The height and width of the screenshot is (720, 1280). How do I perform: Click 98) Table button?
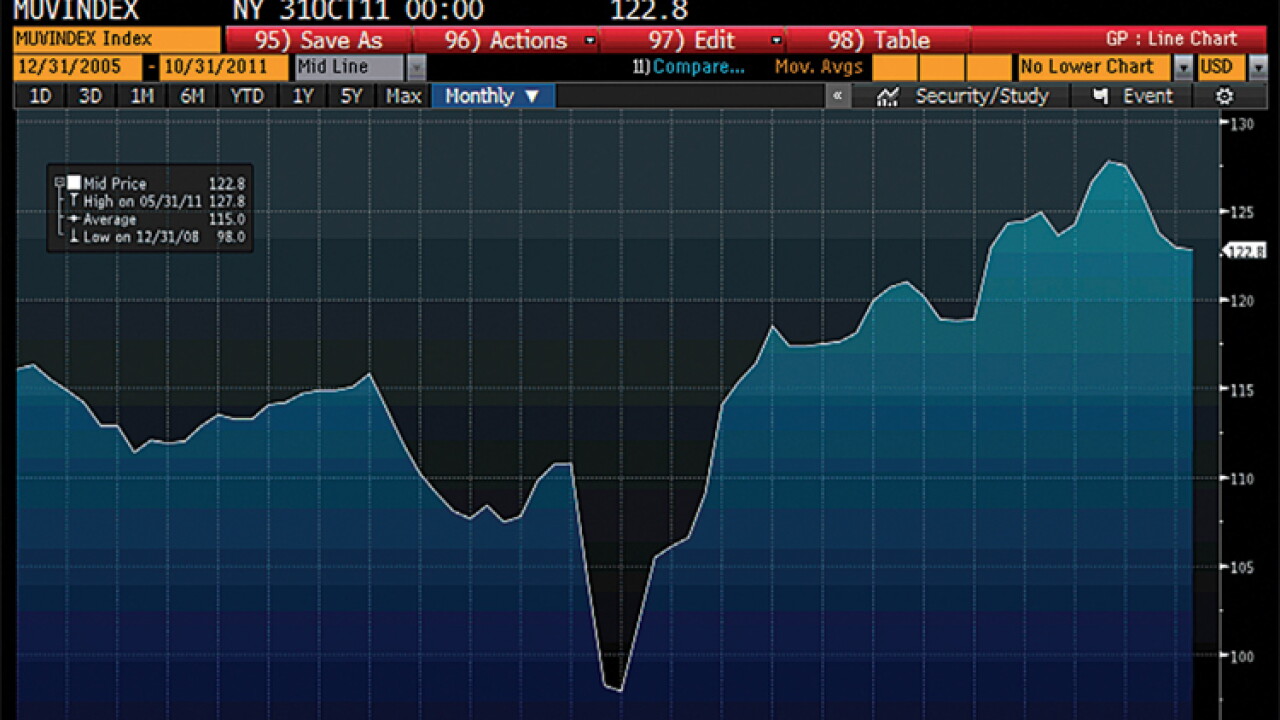879,40
